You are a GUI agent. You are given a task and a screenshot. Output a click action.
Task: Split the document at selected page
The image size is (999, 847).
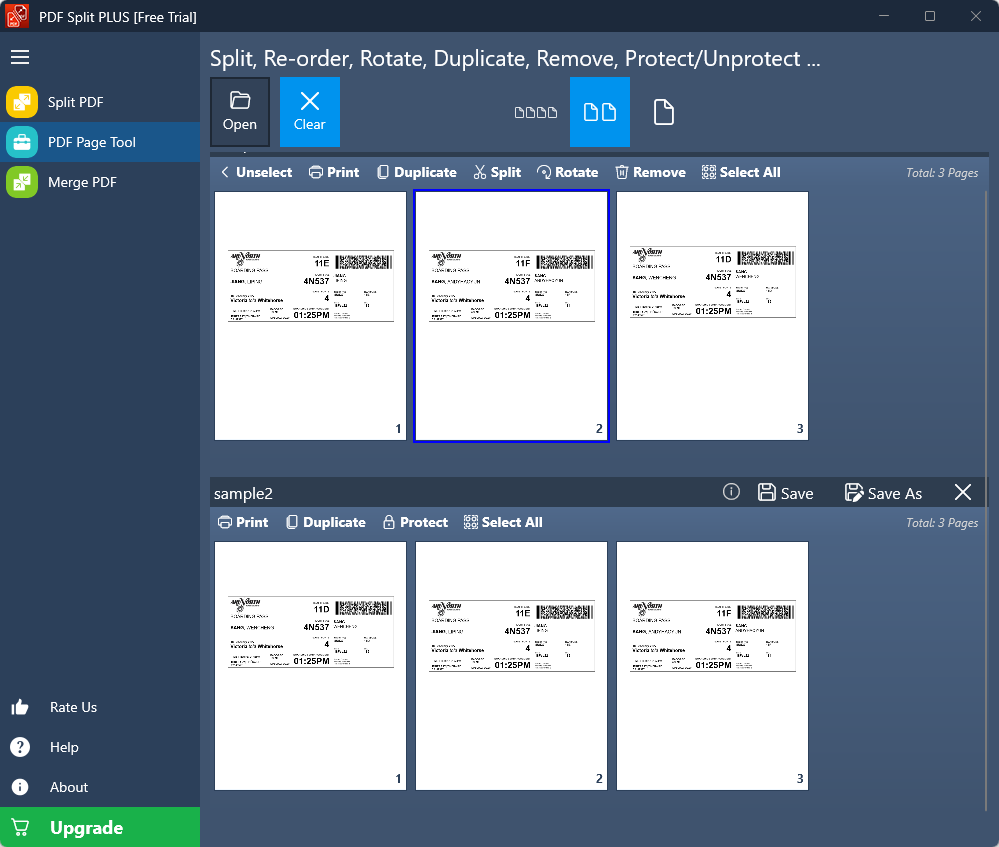pyautogui.click(x=497, y=172)
